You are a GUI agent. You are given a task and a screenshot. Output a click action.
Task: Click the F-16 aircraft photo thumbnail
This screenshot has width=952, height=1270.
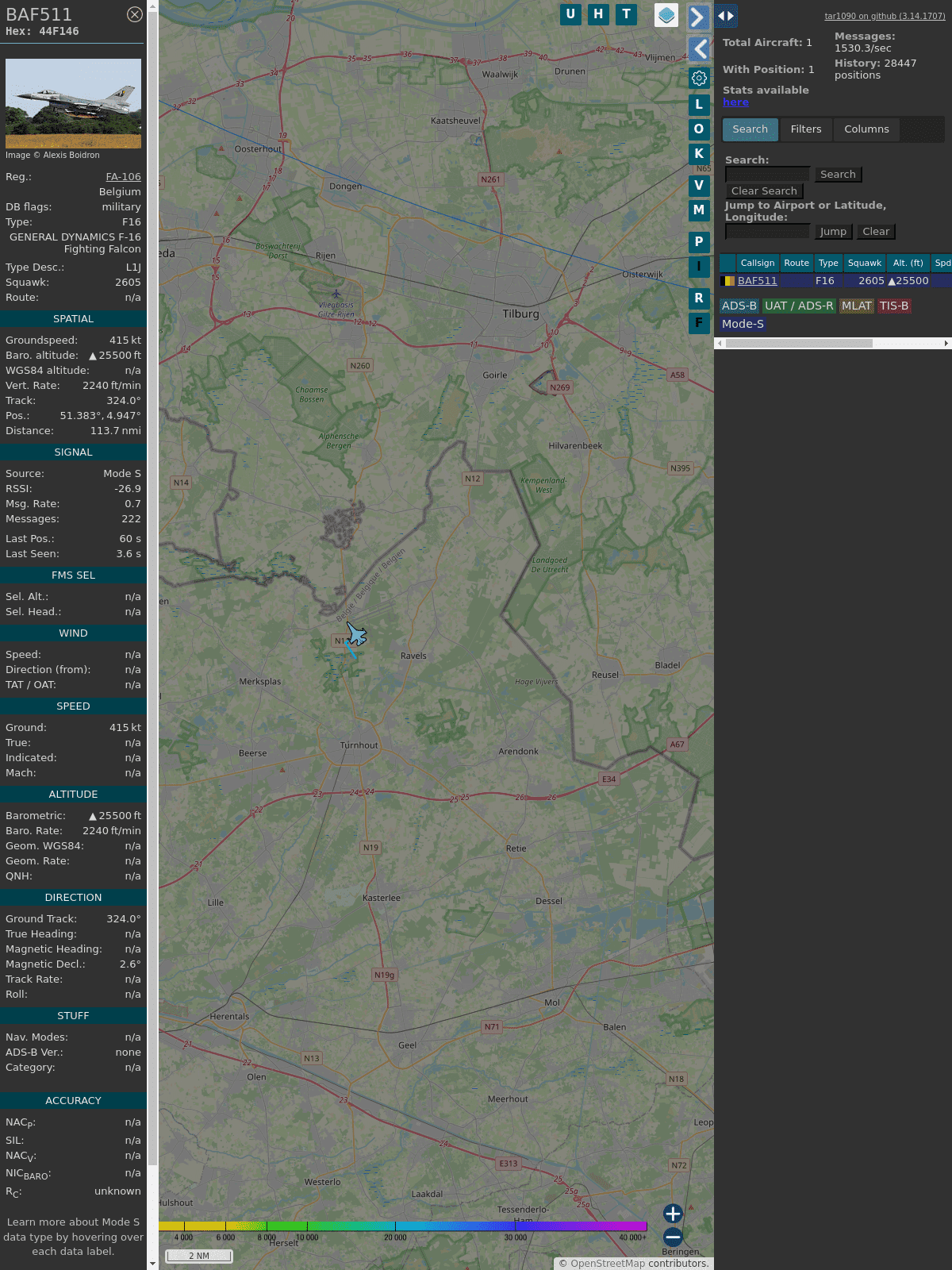73,103
